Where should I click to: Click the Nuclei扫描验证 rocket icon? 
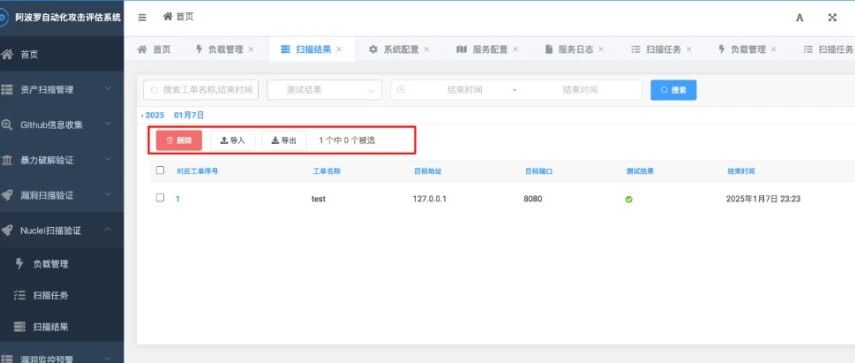(x=7, y=231)
